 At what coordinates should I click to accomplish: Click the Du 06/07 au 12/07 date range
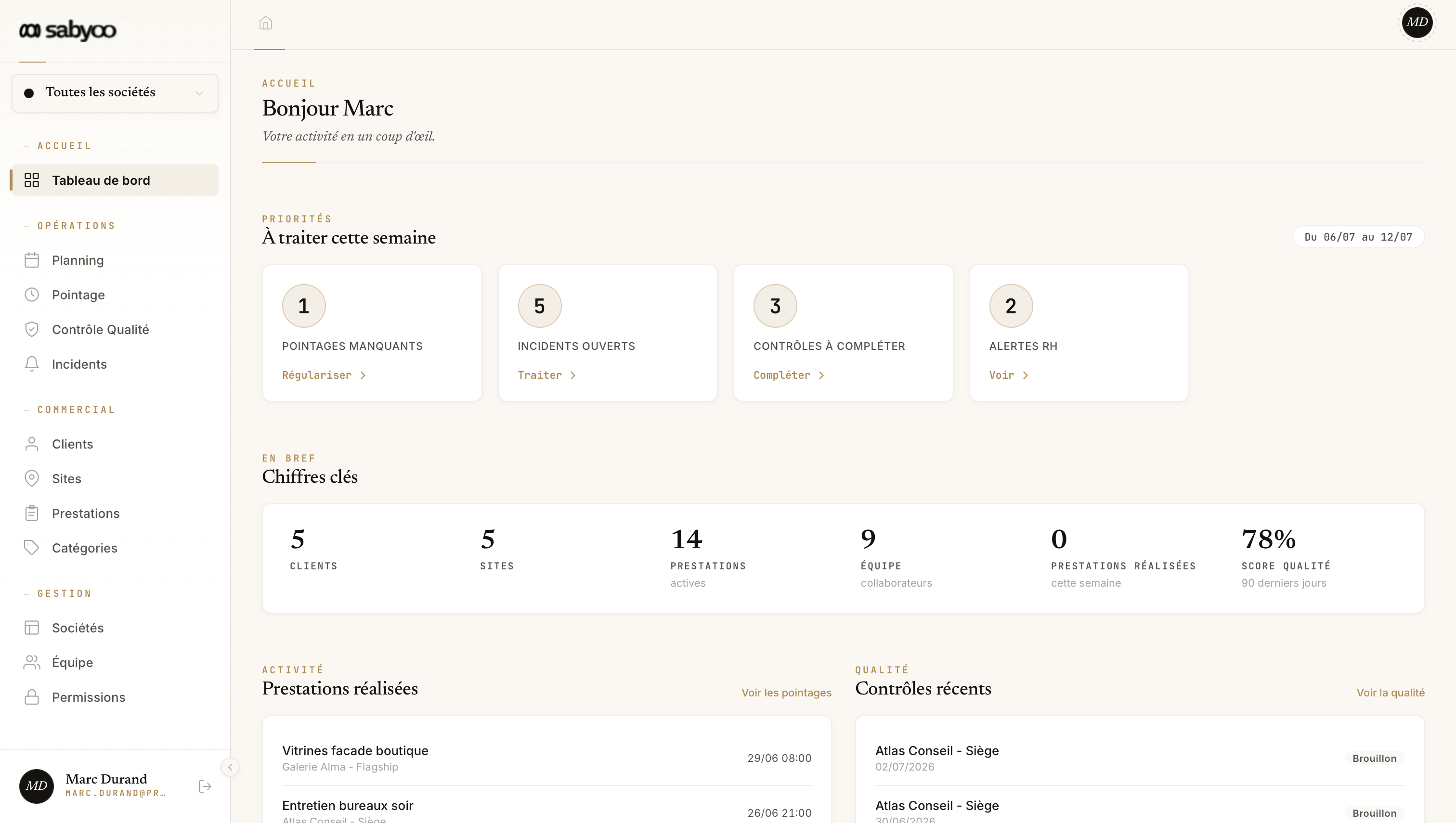click(1358, 237)
